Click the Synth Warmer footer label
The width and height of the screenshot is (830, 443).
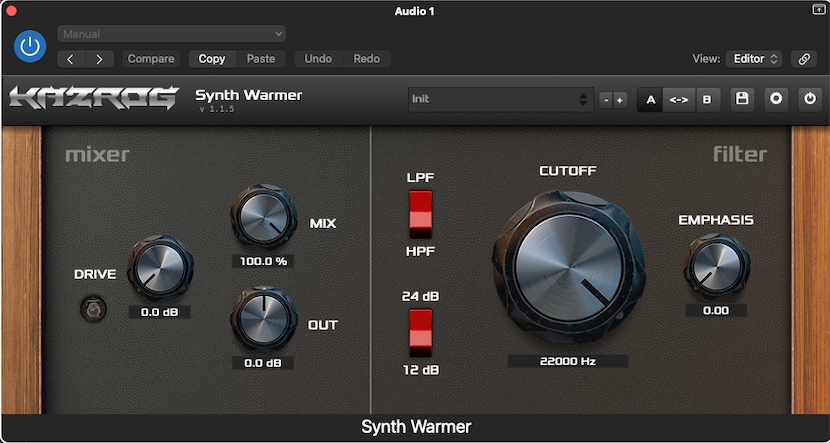(416, 427)
